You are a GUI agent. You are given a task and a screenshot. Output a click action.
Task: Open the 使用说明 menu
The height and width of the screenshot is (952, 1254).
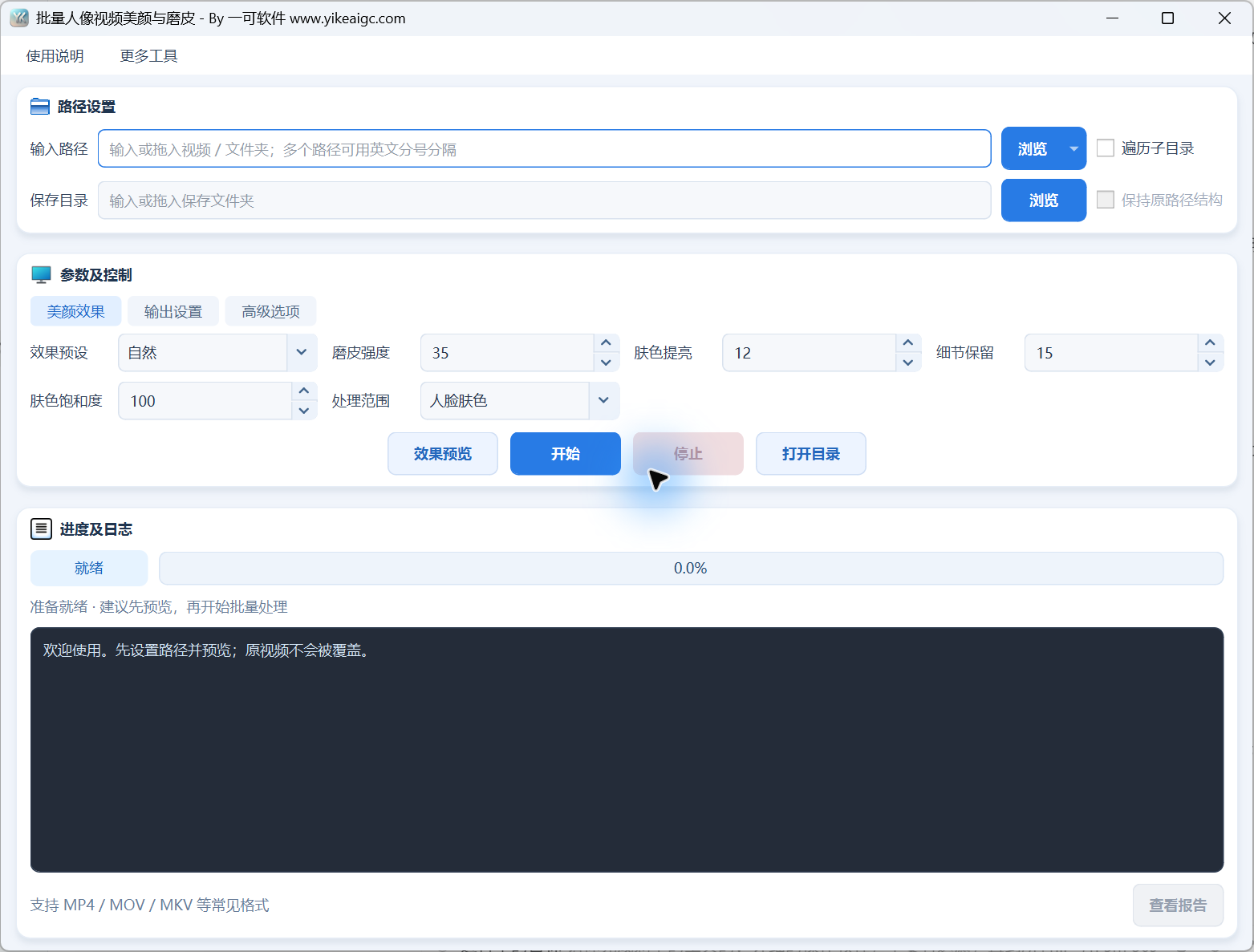tap(55, 56)
